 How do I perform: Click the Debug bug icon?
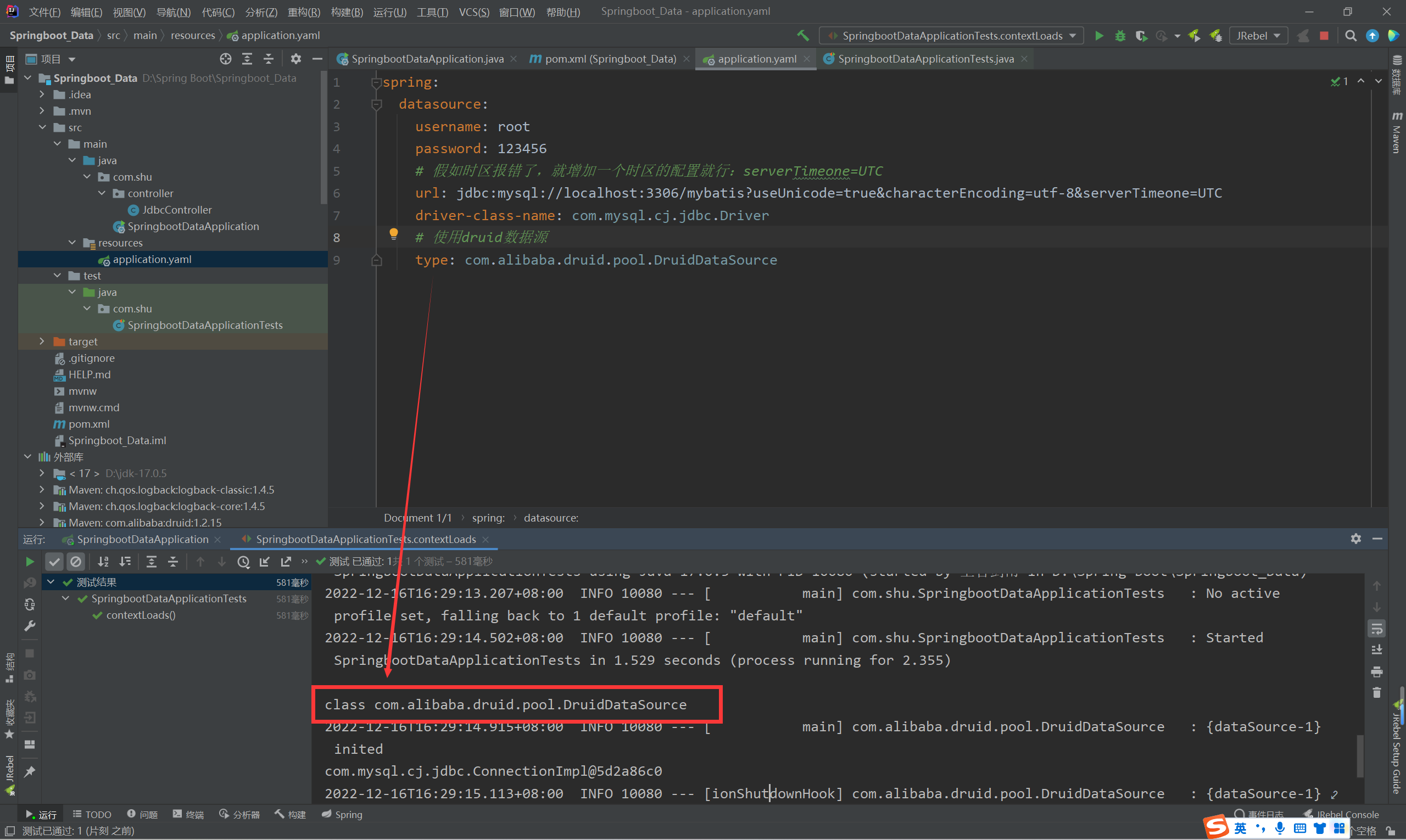pyautogui.click(x=1119, y=36)
